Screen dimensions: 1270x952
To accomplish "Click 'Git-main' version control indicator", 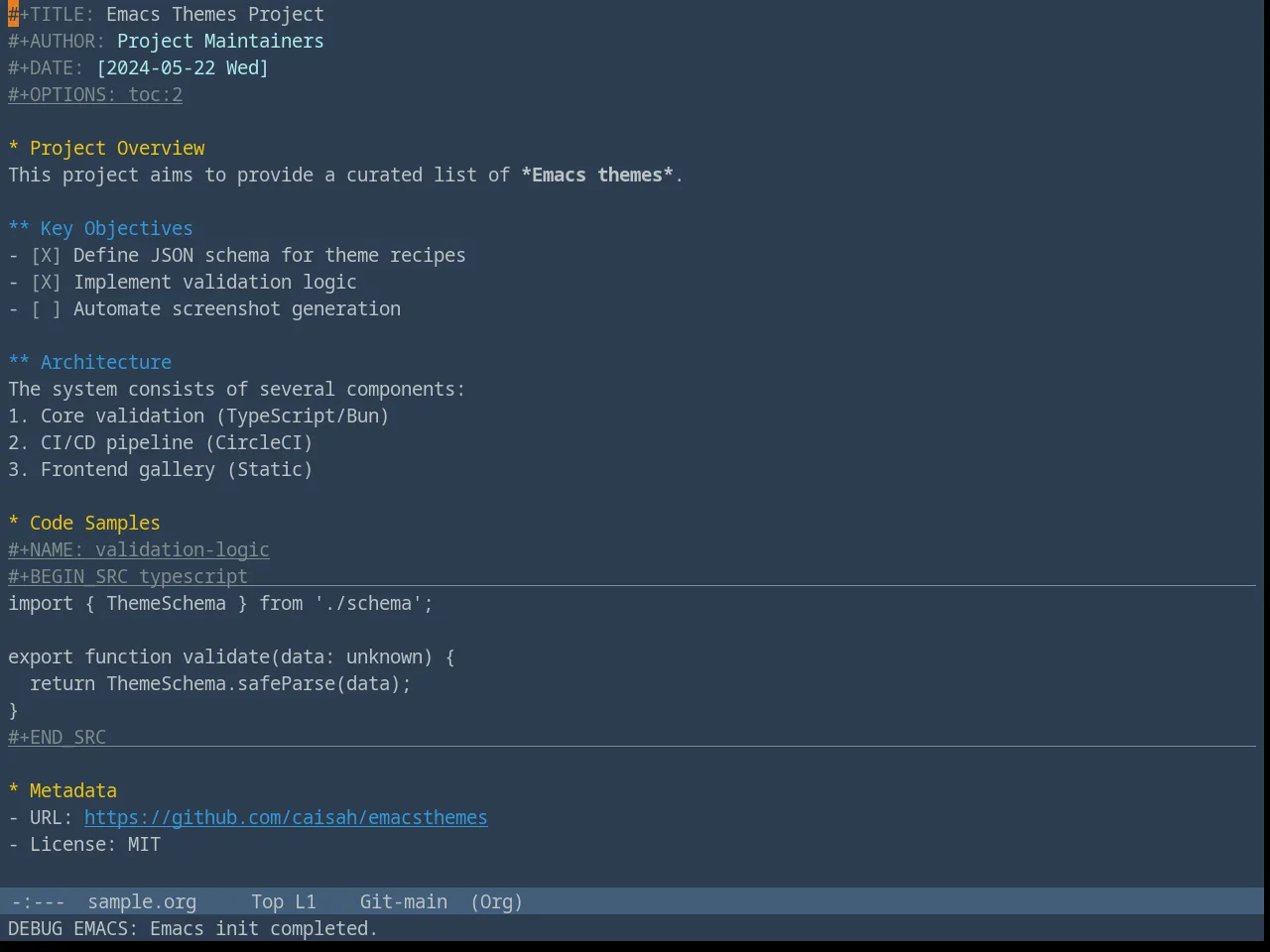I will click(x=404, y=901).
